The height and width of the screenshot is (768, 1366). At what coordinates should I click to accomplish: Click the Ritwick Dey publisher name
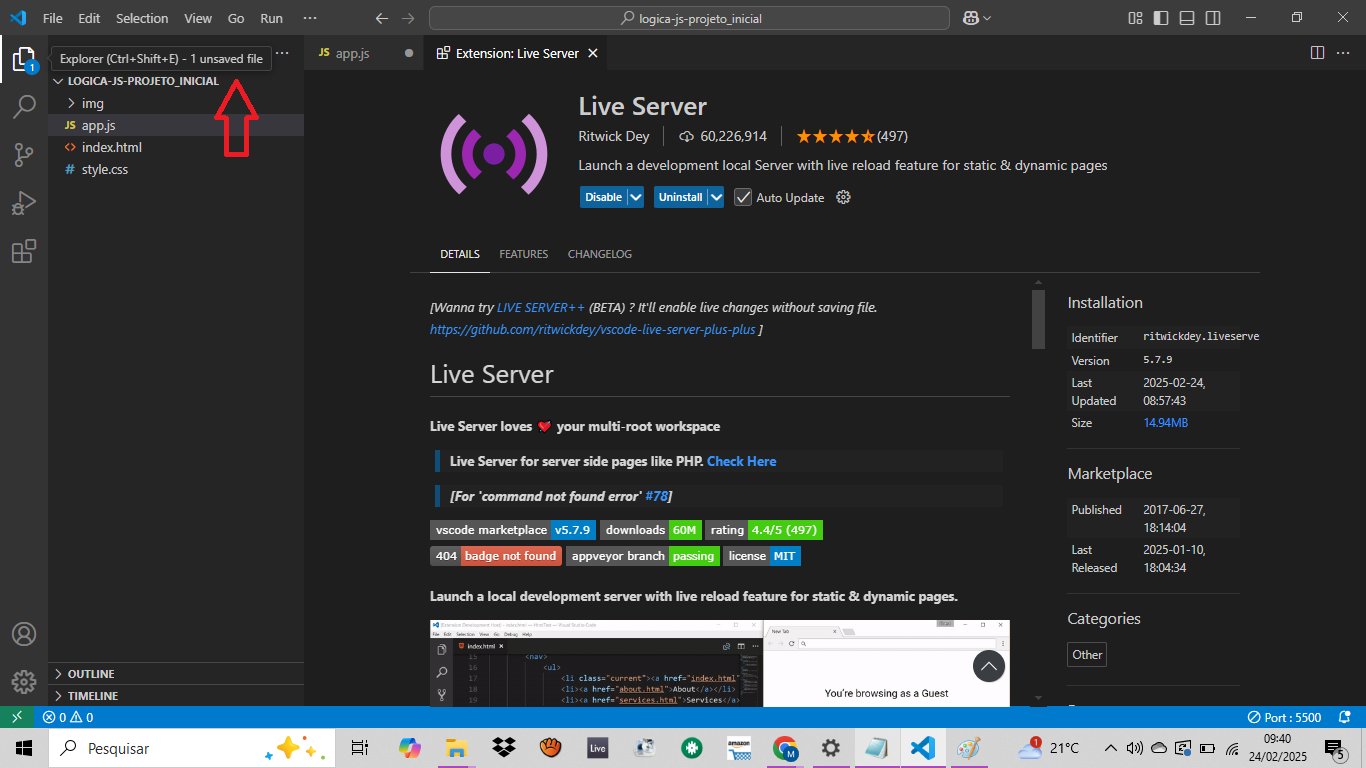614,136
